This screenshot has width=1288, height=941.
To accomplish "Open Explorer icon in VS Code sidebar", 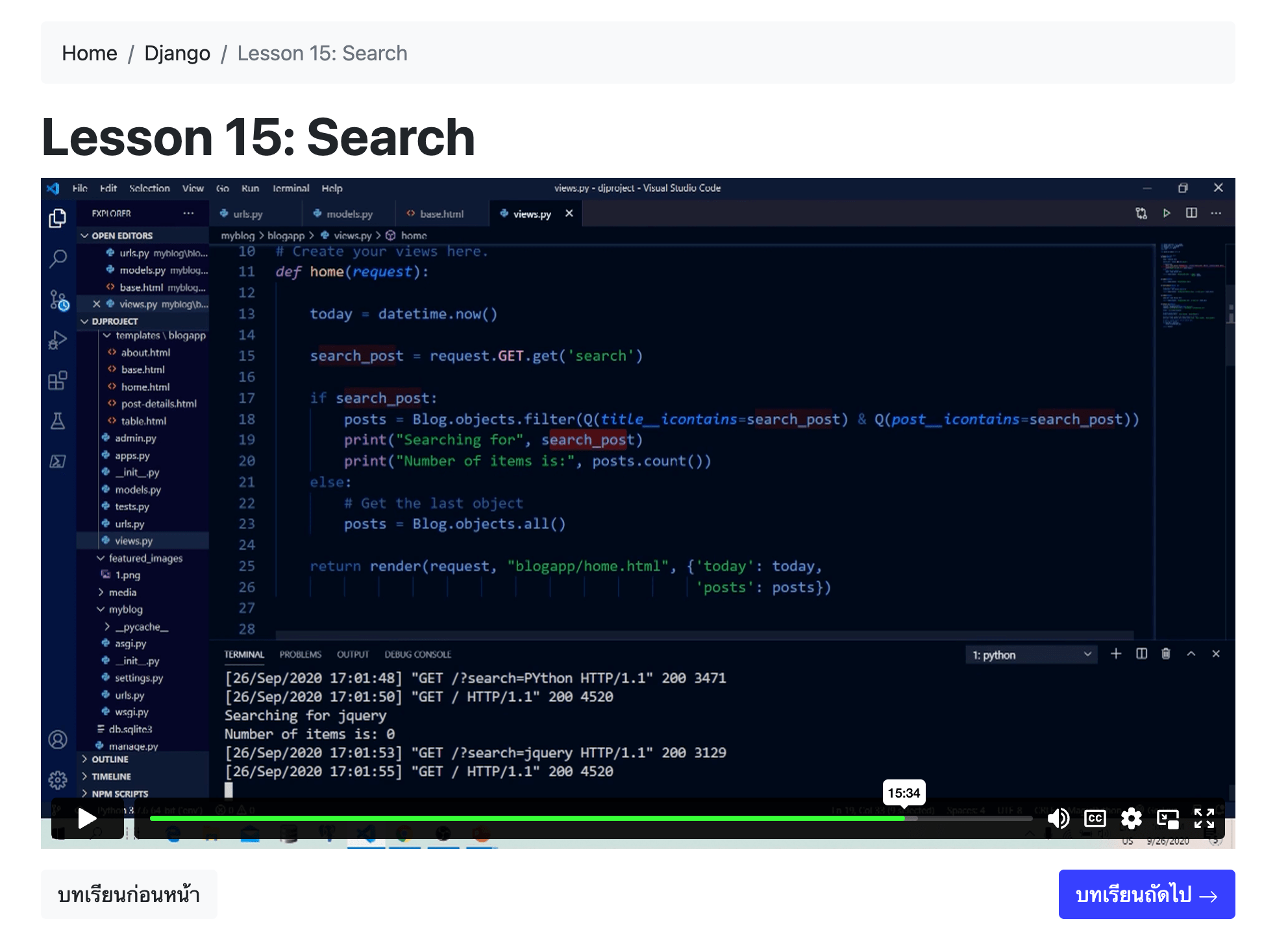I will click(58, 218).
